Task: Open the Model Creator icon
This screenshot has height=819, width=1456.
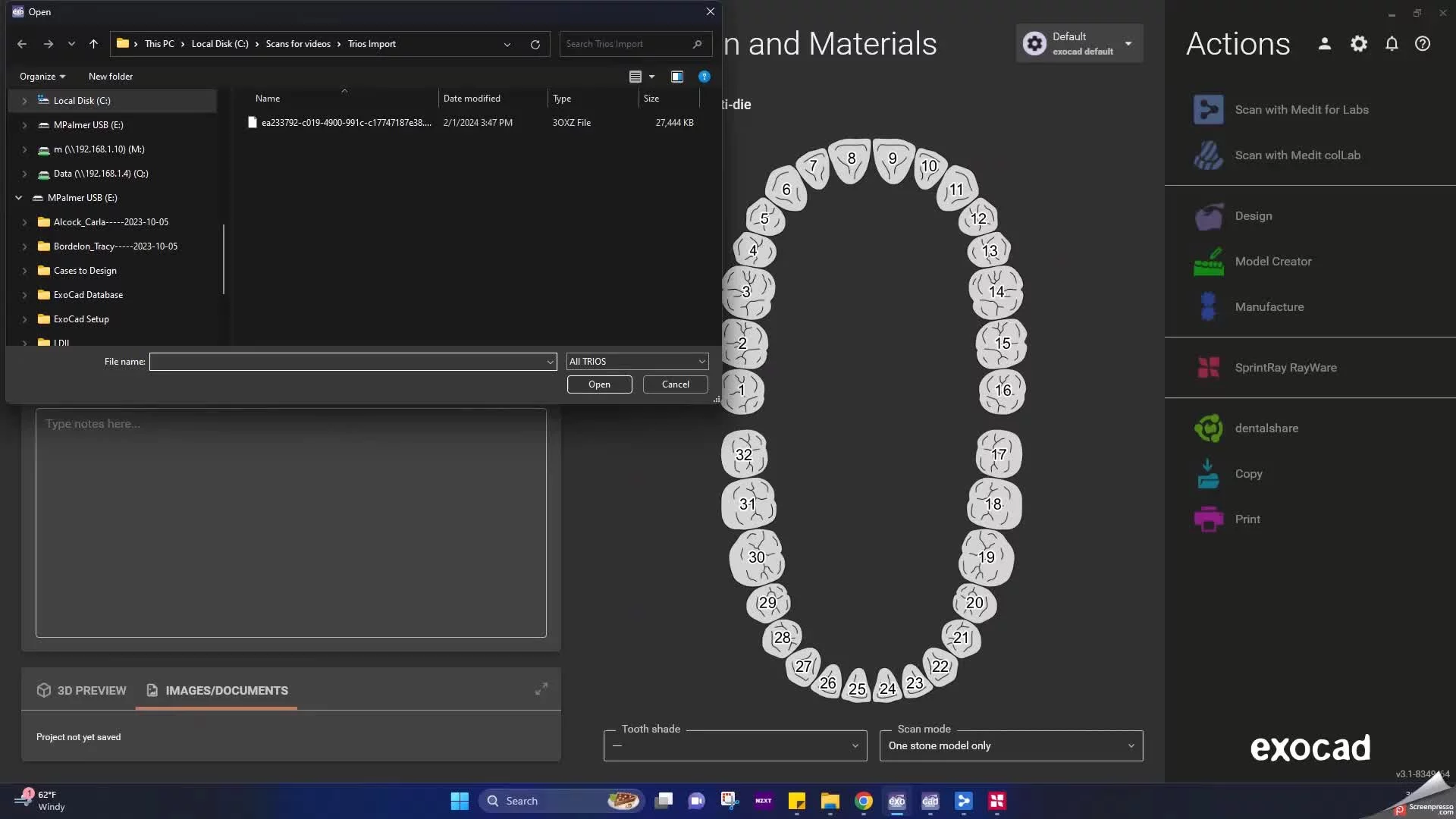Action: click(x=1208, y=262)
